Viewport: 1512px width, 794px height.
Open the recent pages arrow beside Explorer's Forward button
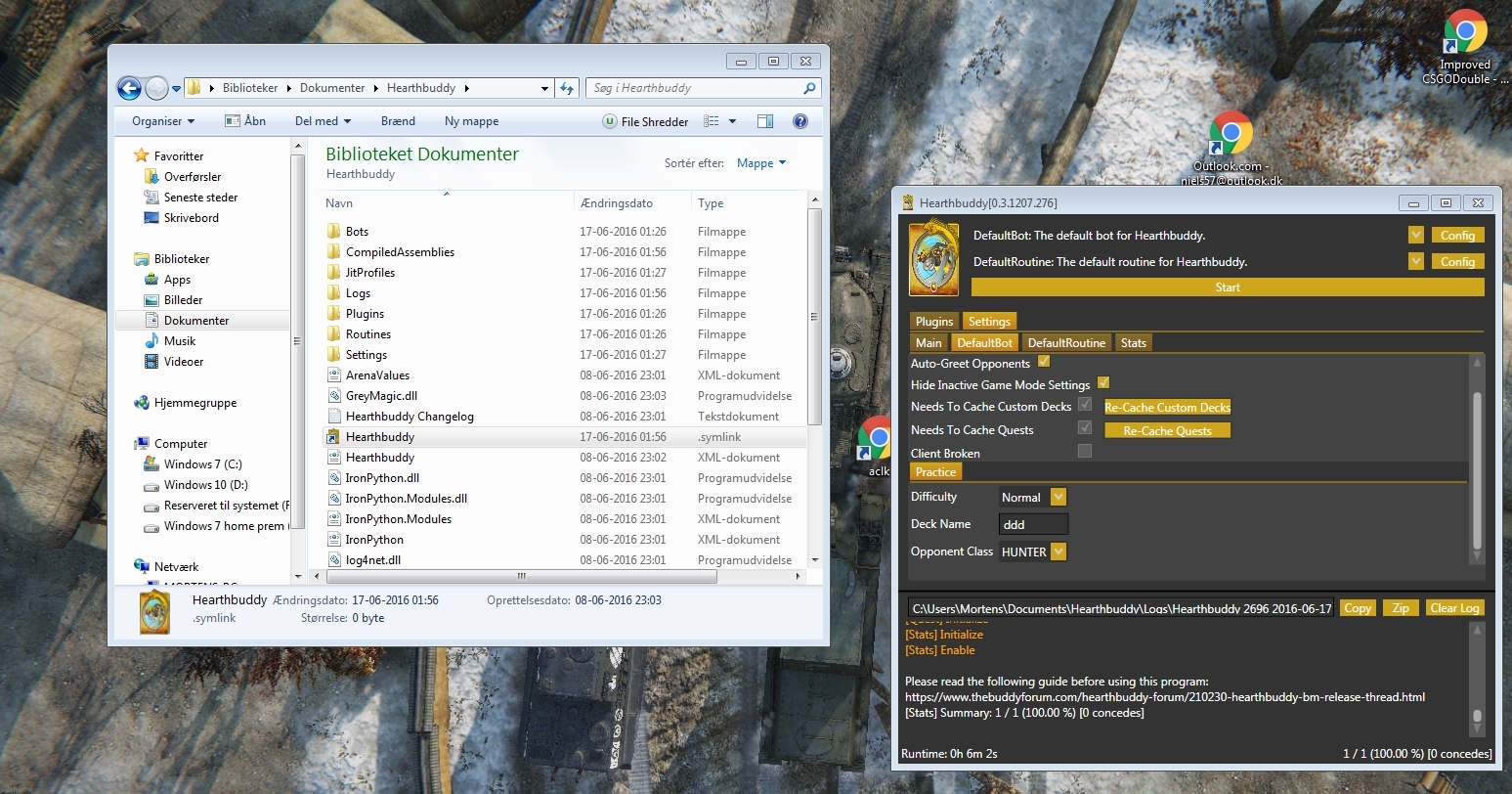click(176, 89)
